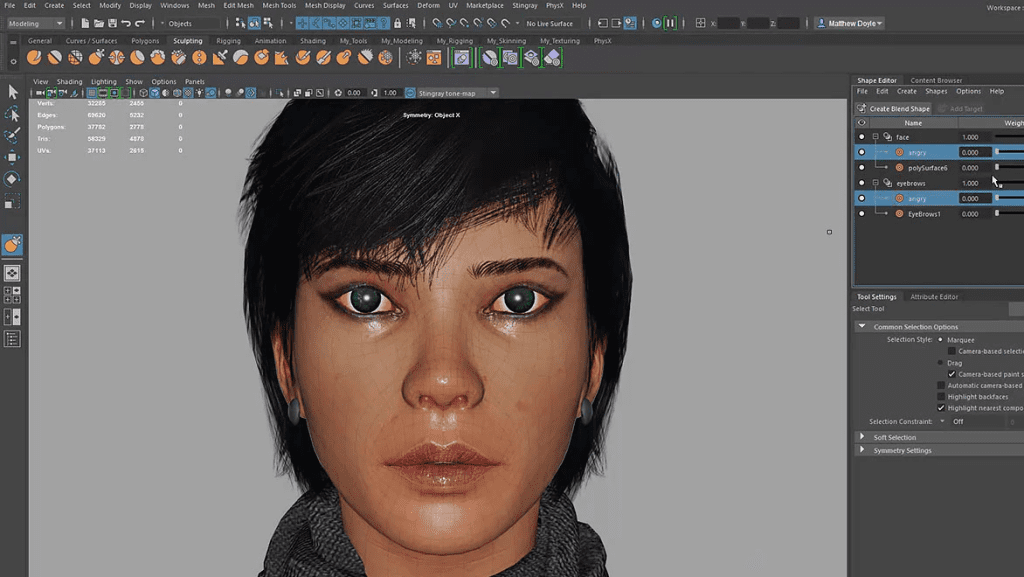This screenshot has width=1024, height=577.
Task: Click the polySurface6 weight value field
Action: click(974, 168)
